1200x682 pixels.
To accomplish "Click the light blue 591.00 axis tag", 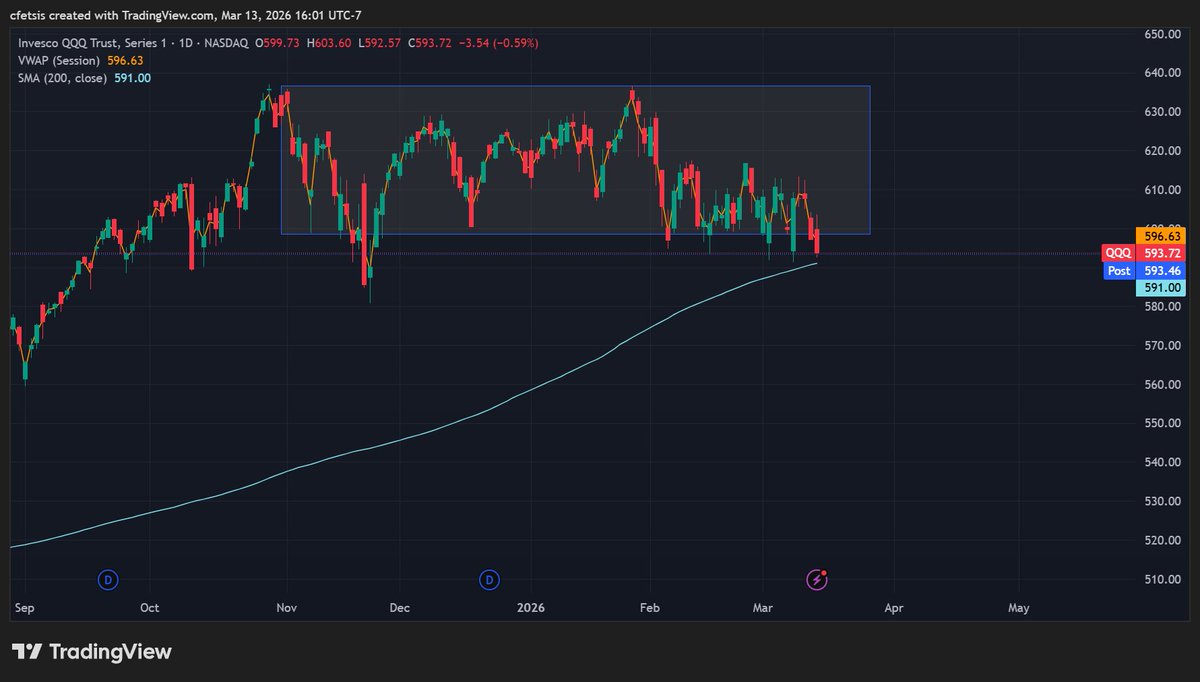I will [x=1160, y=288].
